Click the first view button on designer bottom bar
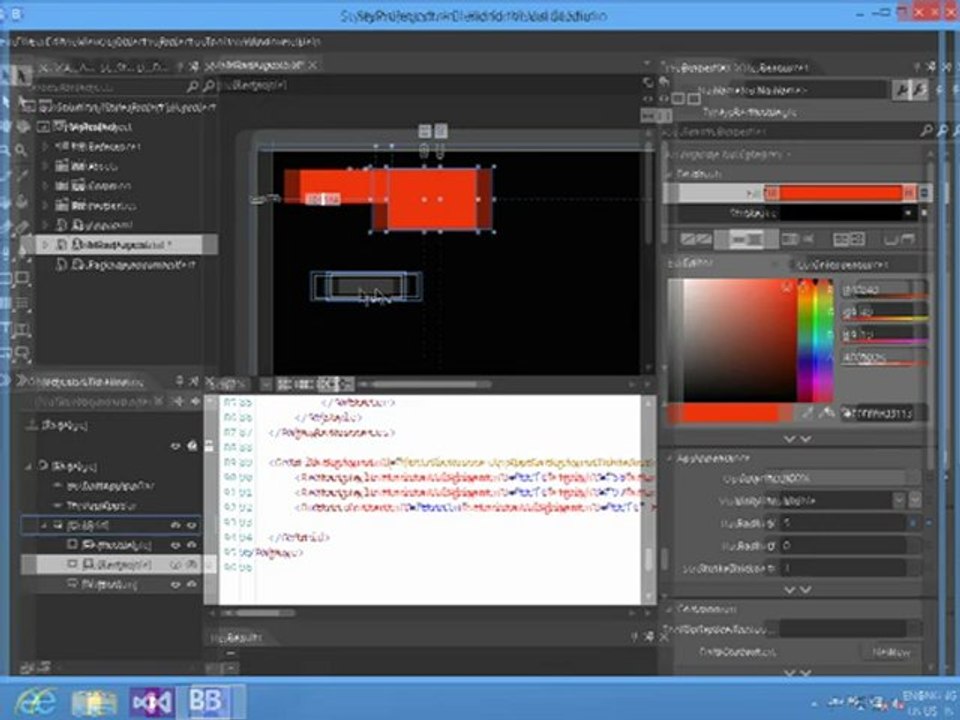This screenshot has height=720, width=960. (283, 384)
